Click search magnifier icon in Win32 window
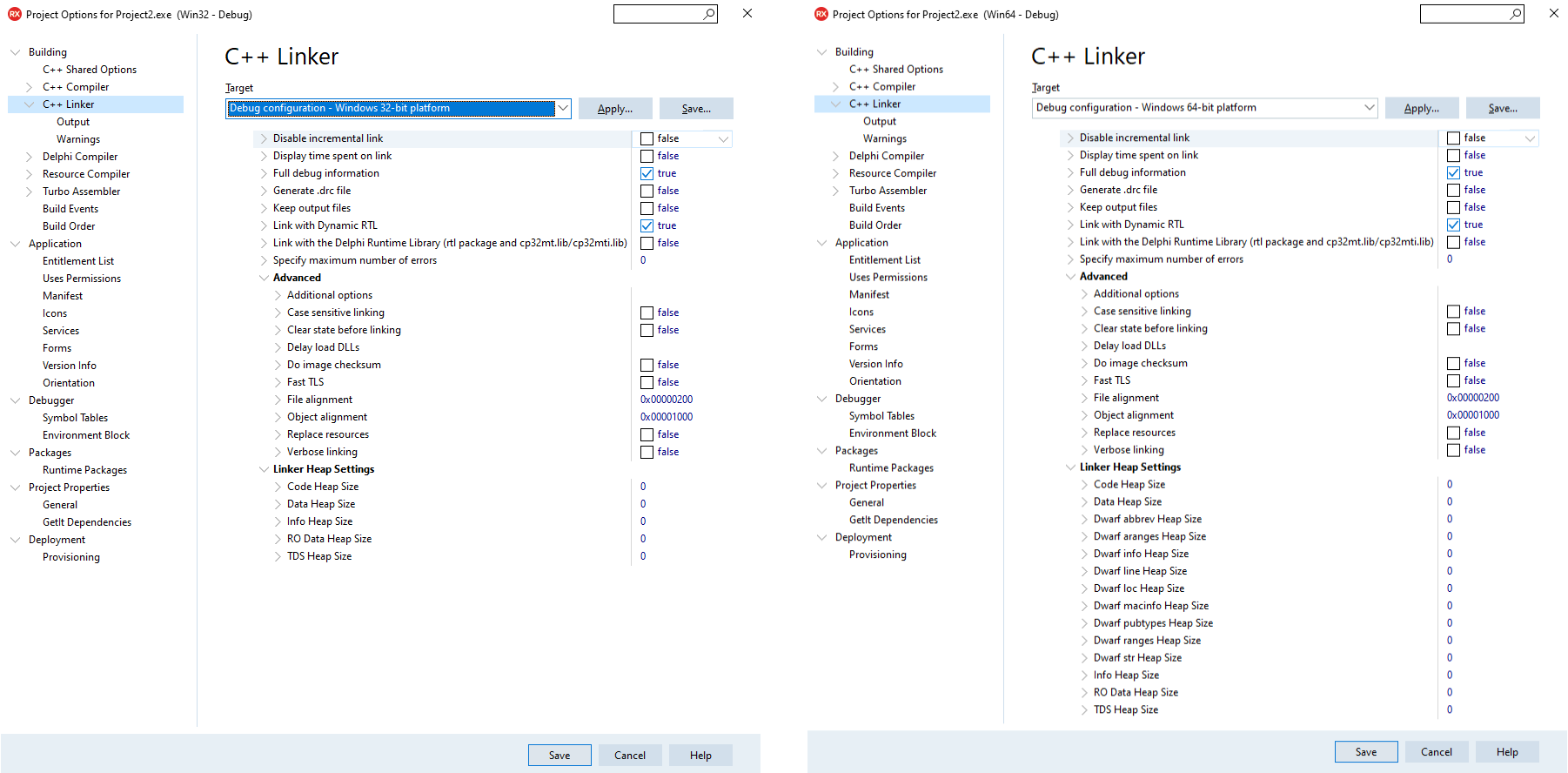Screen dimensions: 1568x773 coord(709,14)
